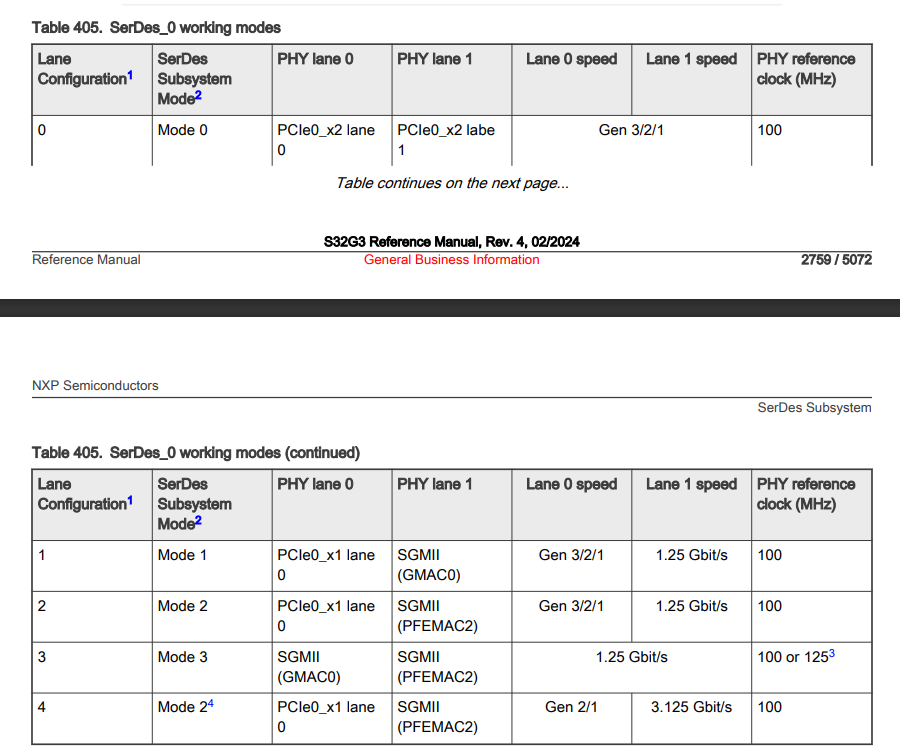Click '1.25 Gbit/s' in the Mode 3 row
This screenshot has width=900, height=756.
[631, 657]
